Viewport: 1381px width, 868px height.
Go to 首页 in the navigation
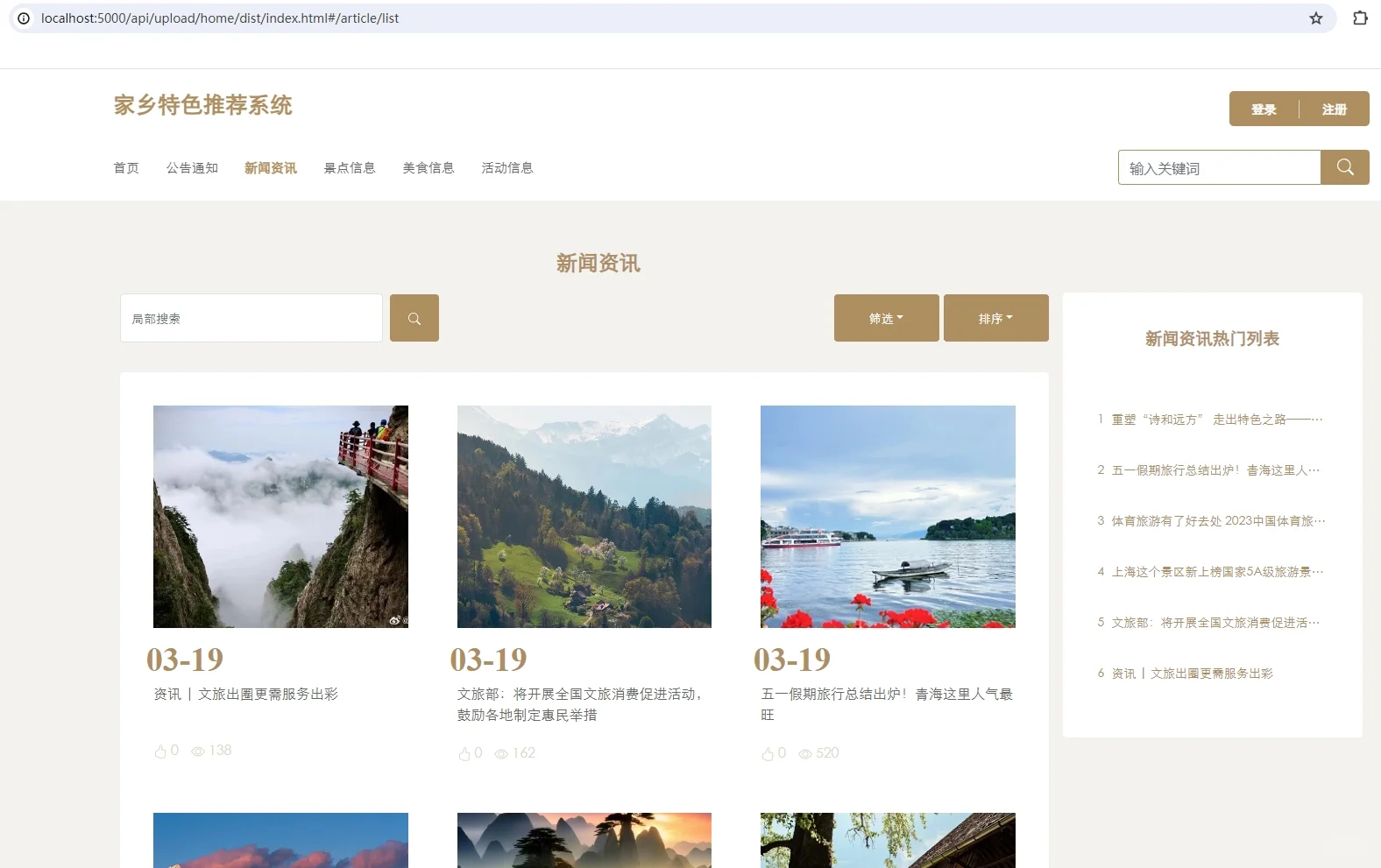pos(126,168)
